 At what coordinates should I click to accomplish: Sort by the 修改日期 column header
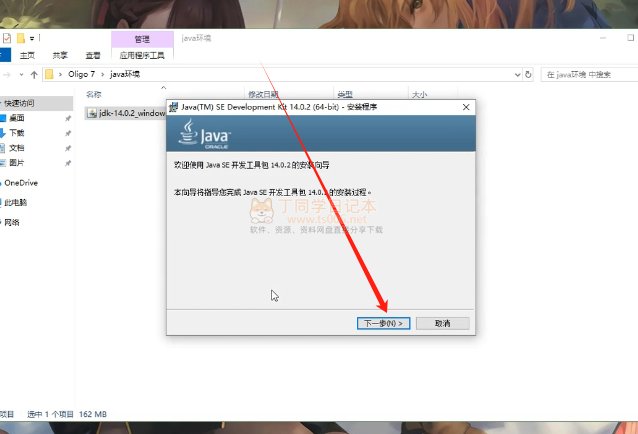(263, 95)
